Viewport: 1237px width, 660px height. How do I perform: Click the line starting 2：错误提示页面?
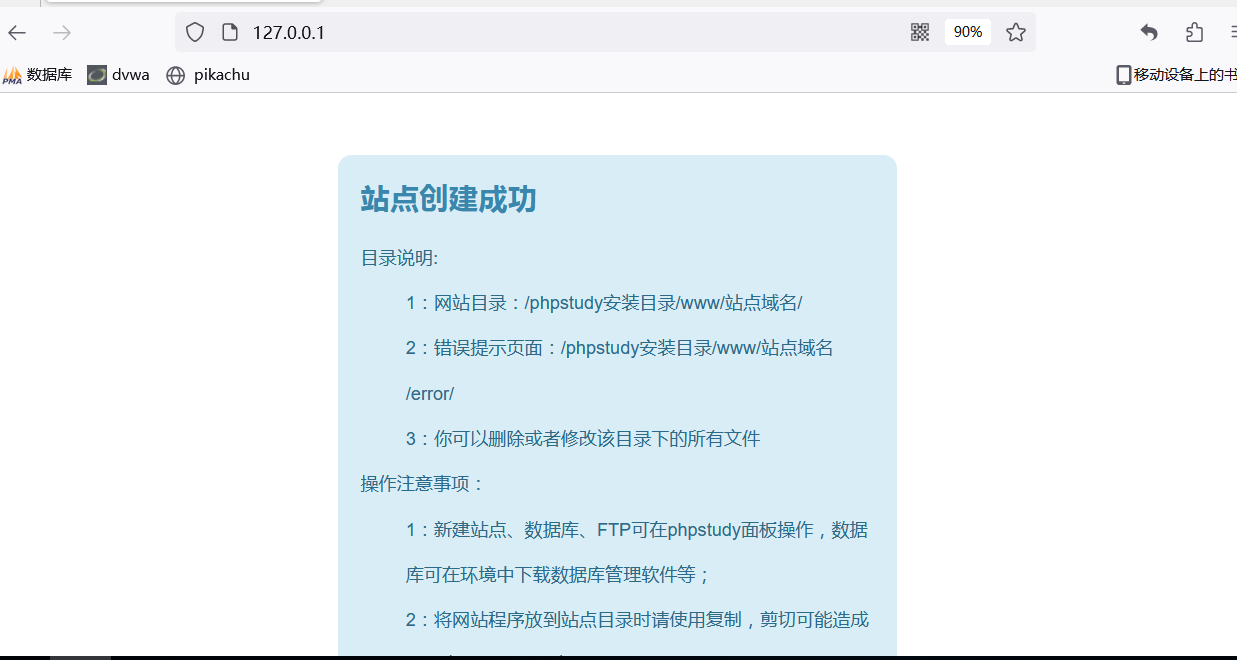(x=620, y=348)
